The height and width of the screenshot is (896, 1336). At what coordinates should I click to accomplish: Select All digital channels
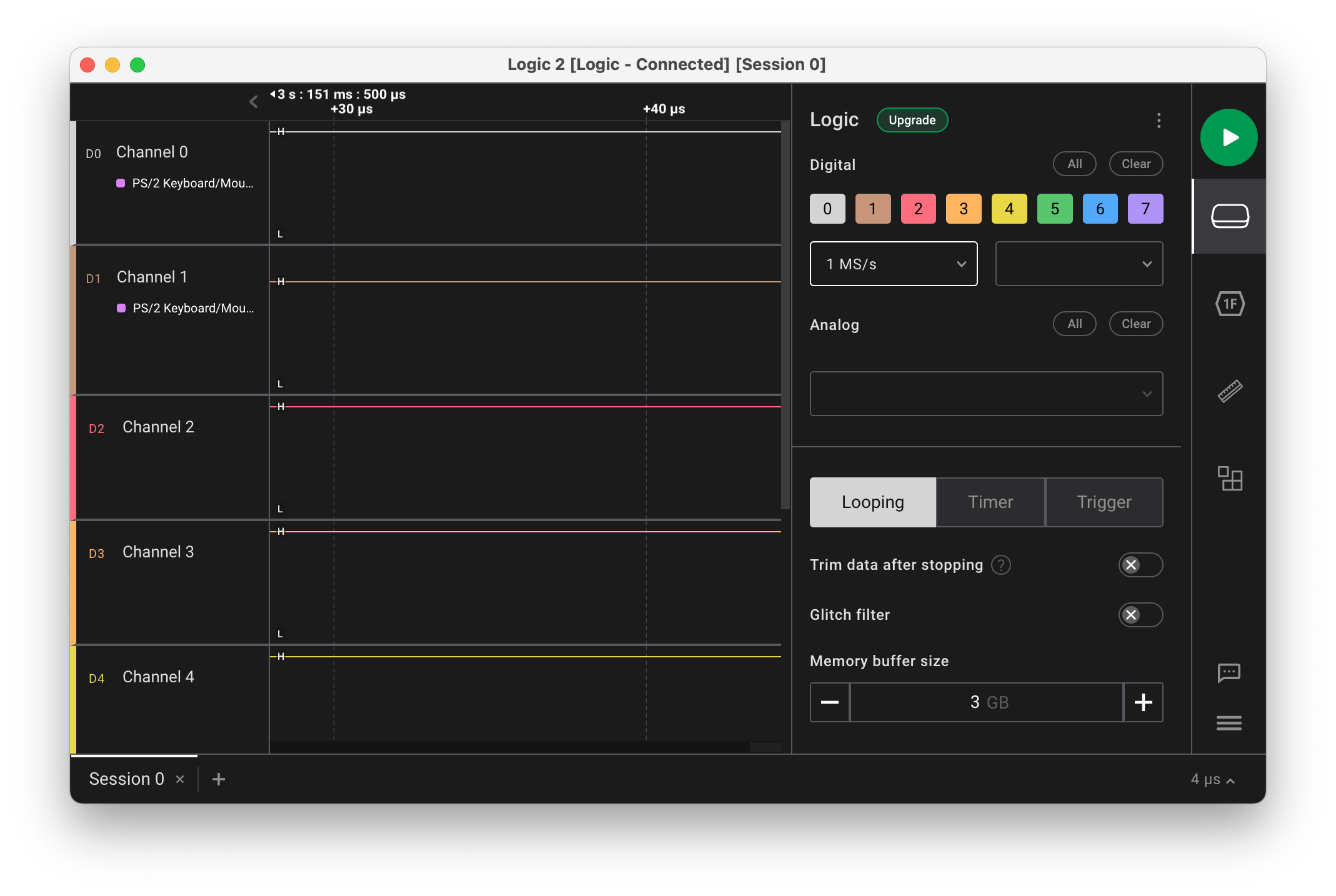pos(1075,164)
